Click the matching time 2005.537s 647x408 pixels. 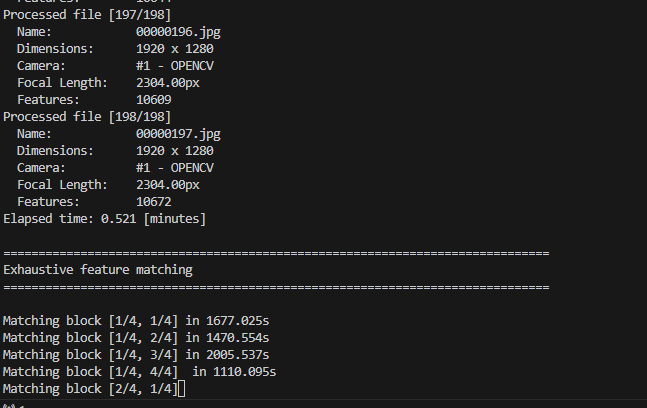click(x=237, y=355)
